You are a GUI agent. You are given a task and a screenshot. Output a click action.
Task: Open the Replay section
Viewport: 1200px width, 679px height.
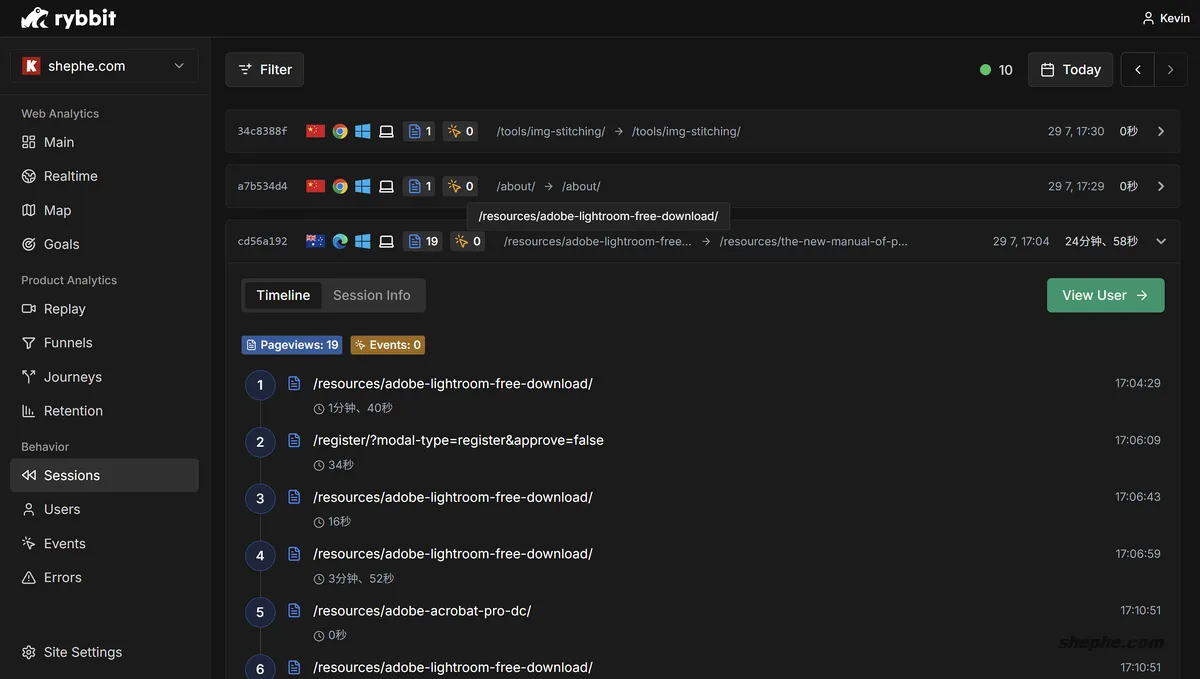pos(64,309)
